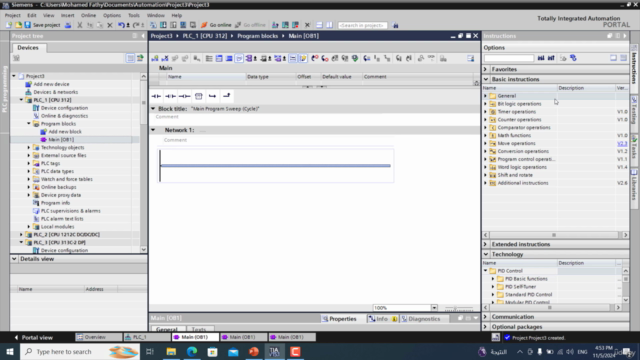
Task: Click the New project toolbar icon
Action: [9, 25]
